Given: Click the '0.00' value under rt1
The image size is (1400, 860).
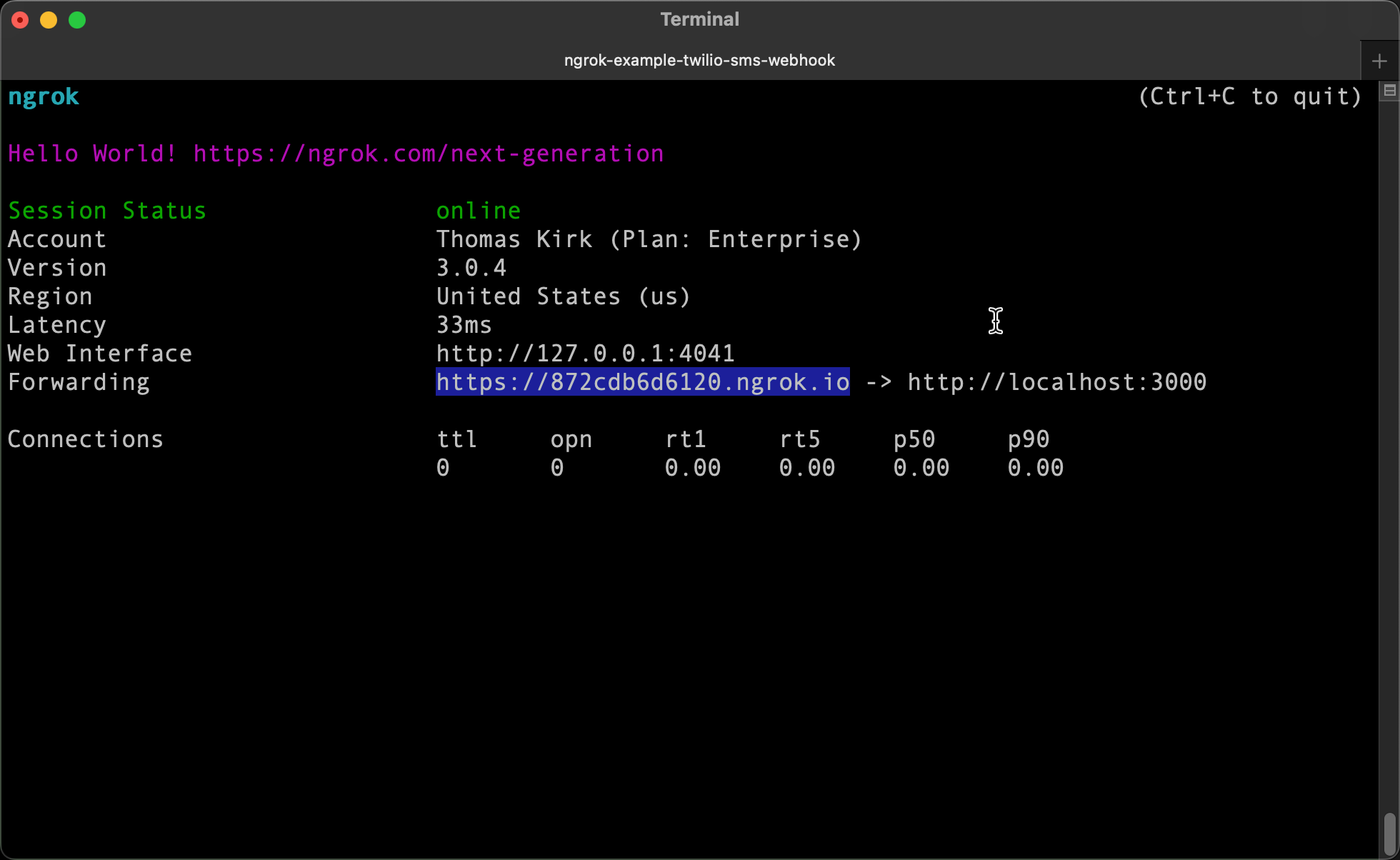Looking at the screenshot, I should pos(693,468).
